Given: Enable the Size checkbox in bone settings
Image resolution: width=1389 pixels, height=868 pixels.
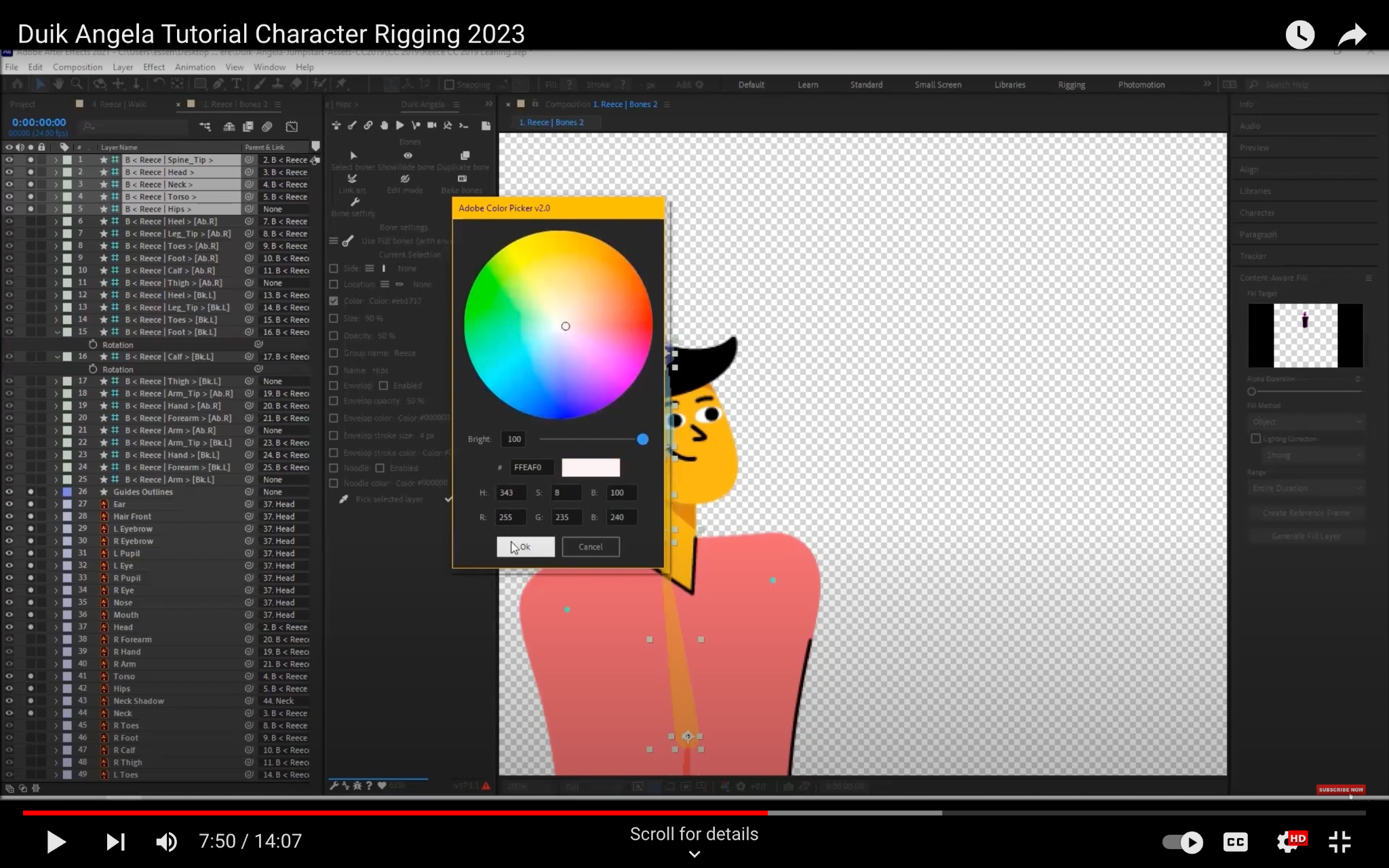Looking at the screenshot, I should [x=334, y=318].
